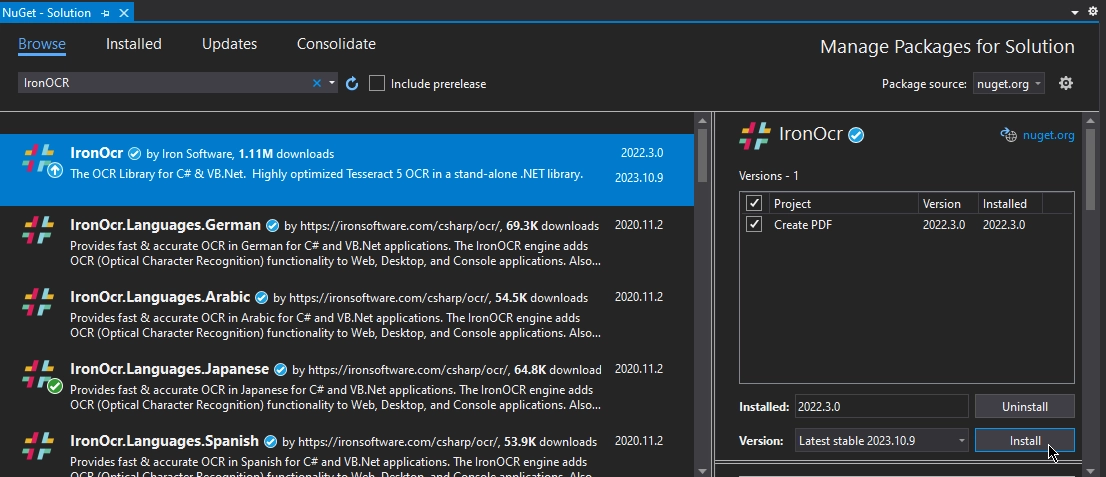Click the refresh icon beside search box
This screenshot has height=477, width=1106.
[352, 84]
